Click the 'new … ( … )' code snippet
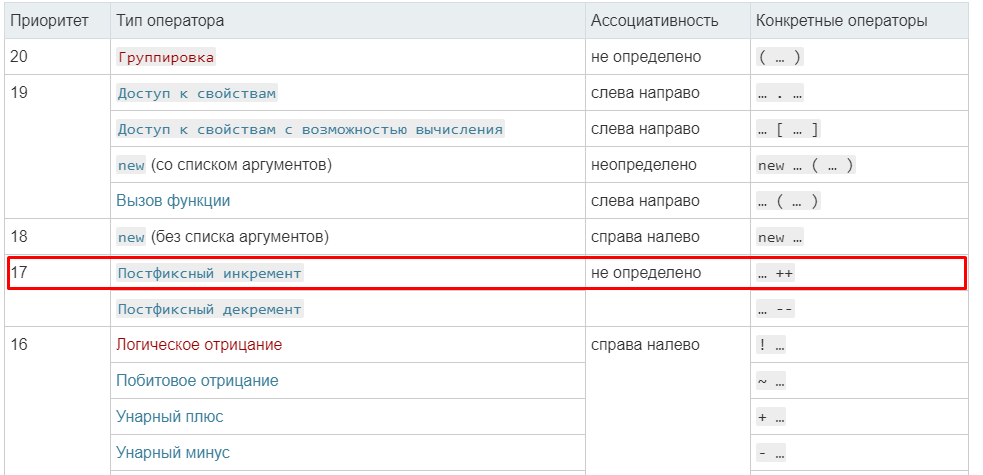 pyautogui.click(x=805, y=165)
